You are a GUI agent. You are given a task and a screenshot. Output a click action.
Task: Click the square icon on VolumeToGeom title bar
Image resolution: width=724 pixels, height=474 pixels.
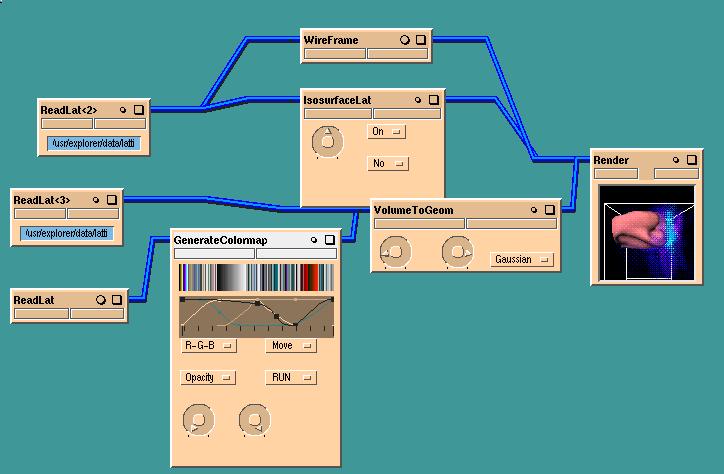549,210
